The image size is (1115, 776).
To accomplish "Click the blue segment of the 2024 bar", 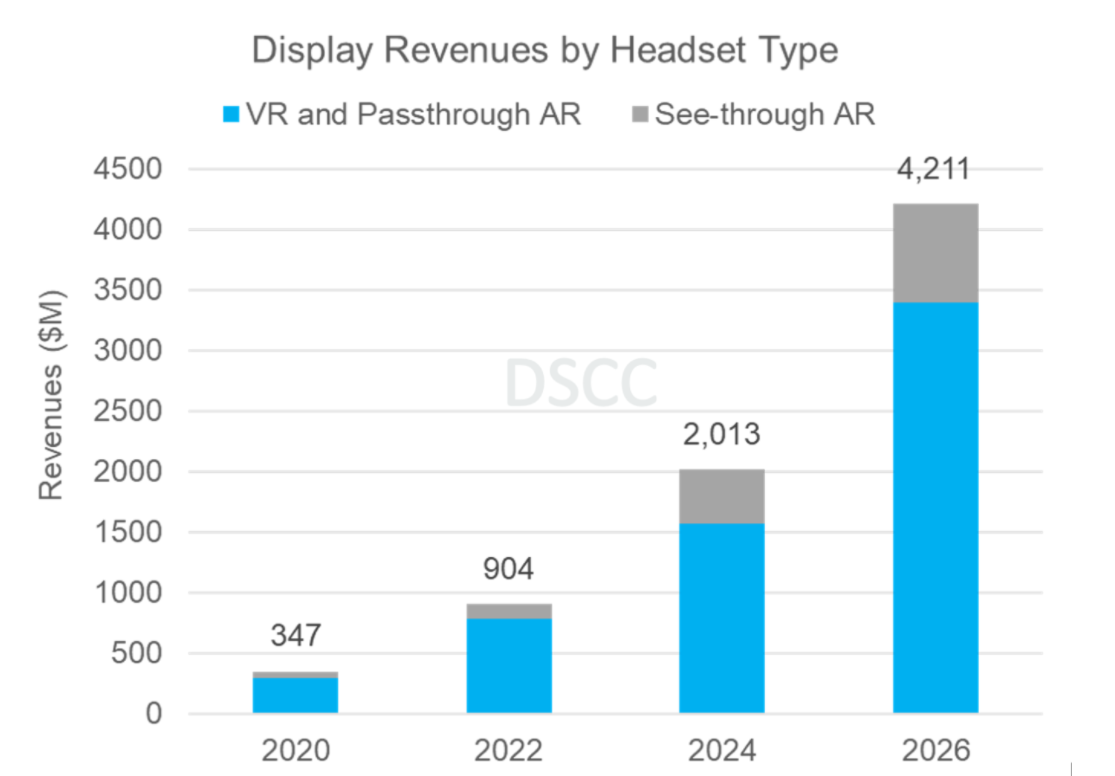I will [723, 615].
